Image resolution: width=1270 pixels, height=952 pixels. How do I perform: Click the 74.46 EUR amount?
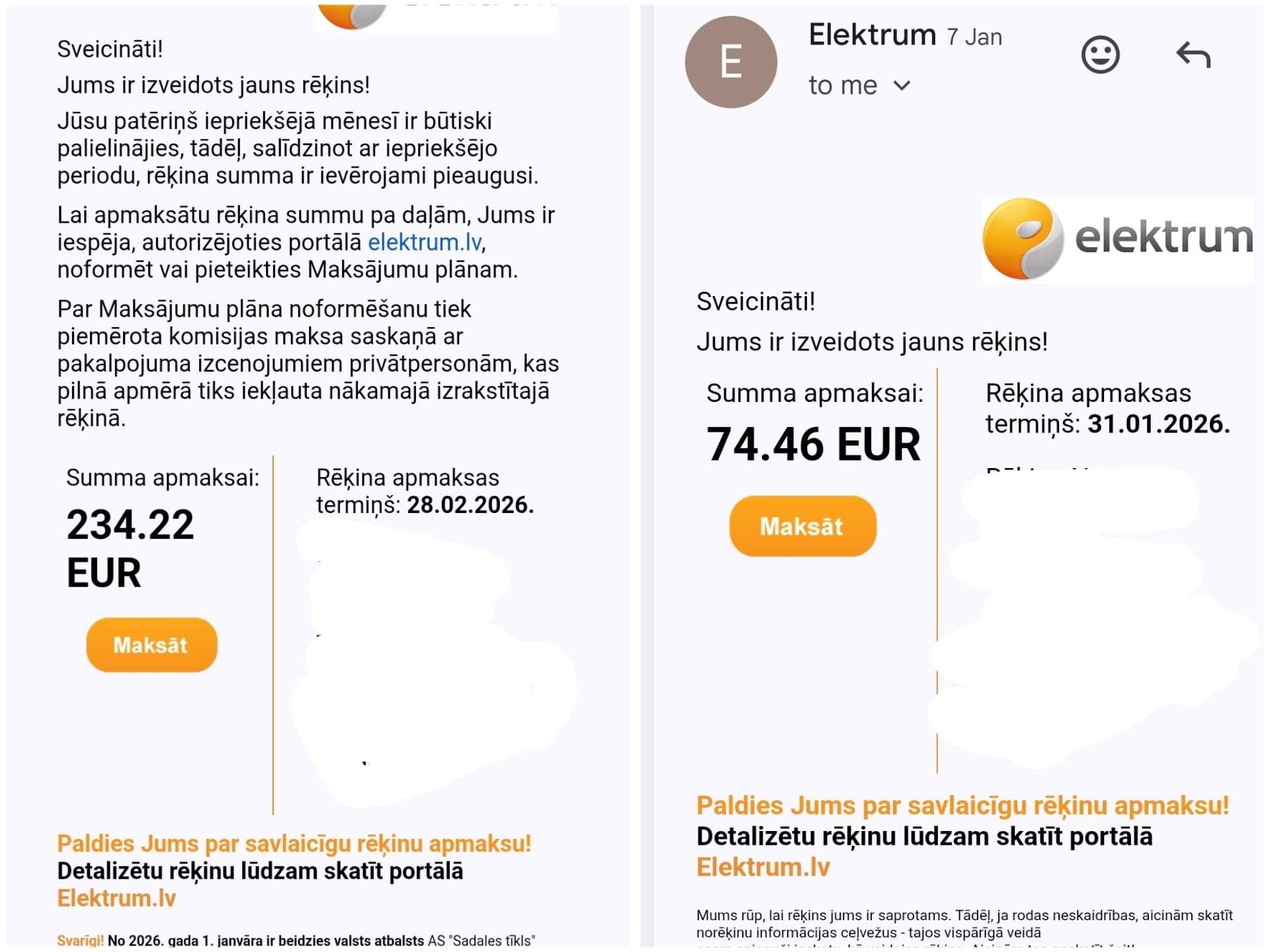(813, 444)
